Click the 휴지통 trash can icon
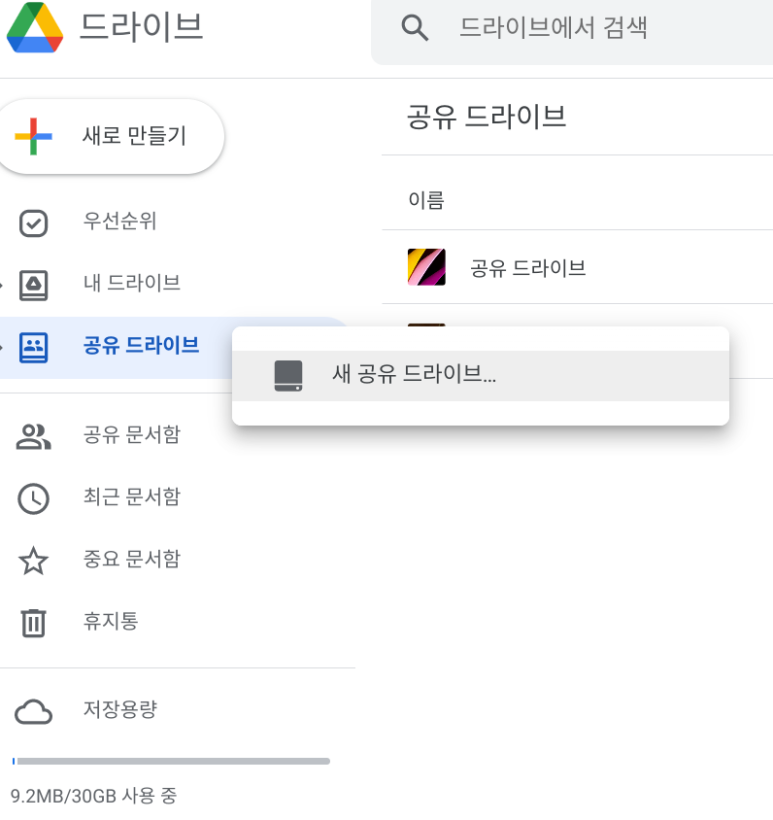Viewport: 773px width, 820px height. [x=33, y=623]
